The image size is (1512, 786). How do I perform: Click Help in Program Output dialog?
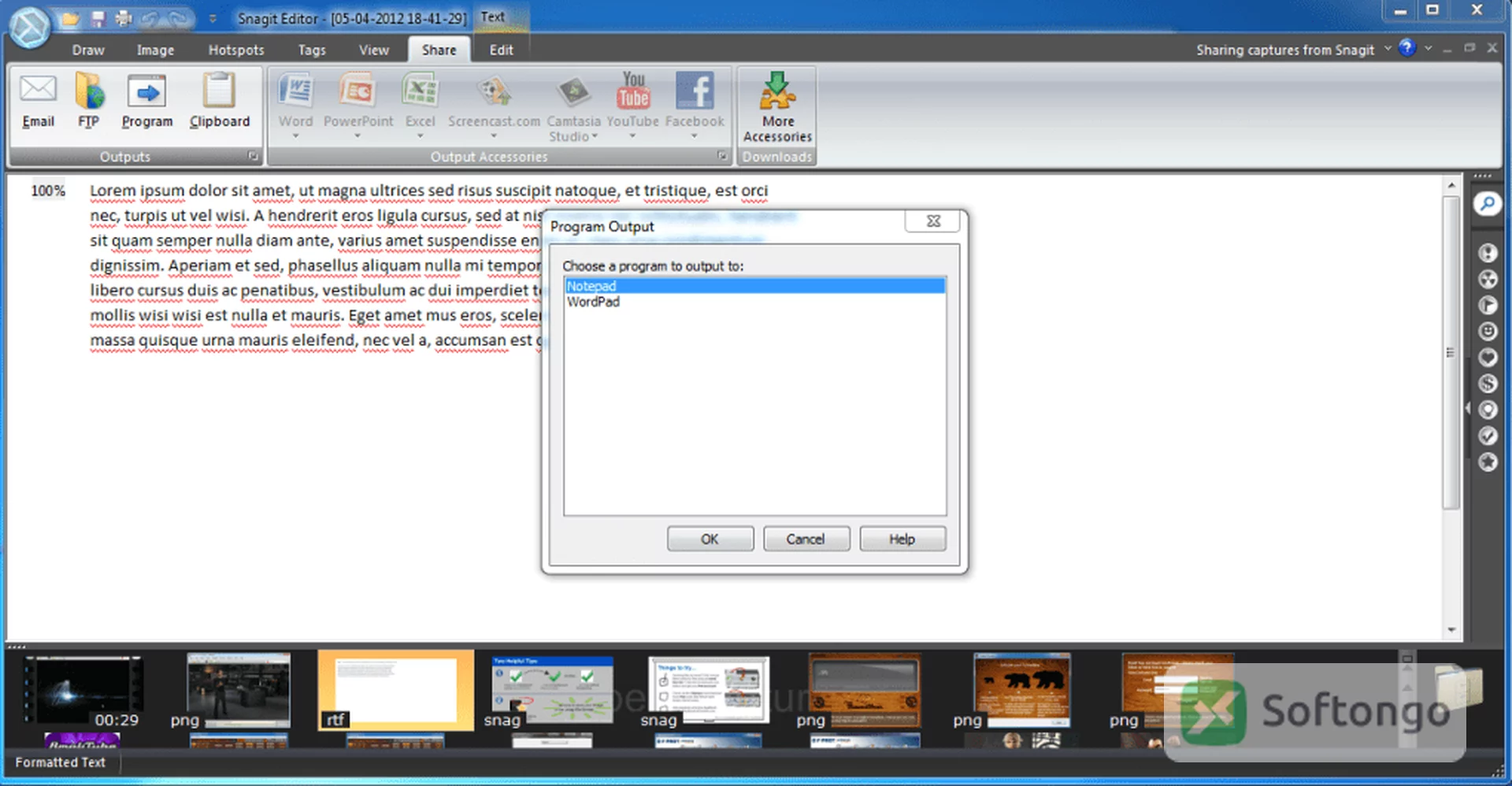point(902,539)
